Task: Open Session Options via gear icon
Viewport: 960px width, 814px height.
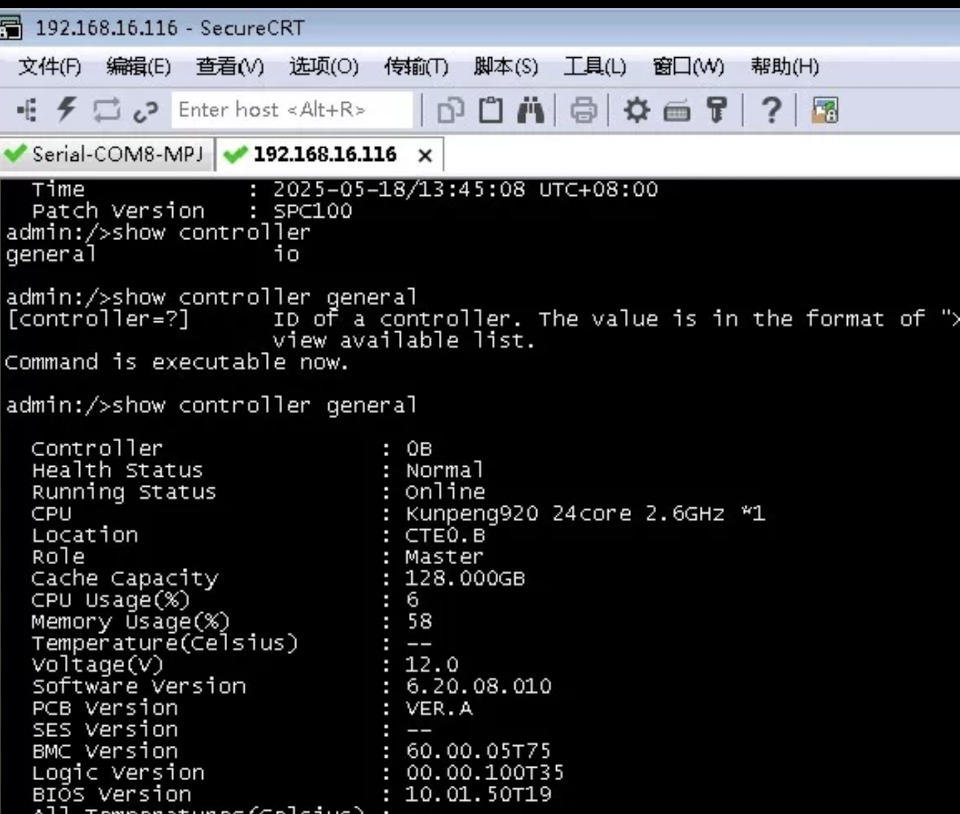Action: 637,110
